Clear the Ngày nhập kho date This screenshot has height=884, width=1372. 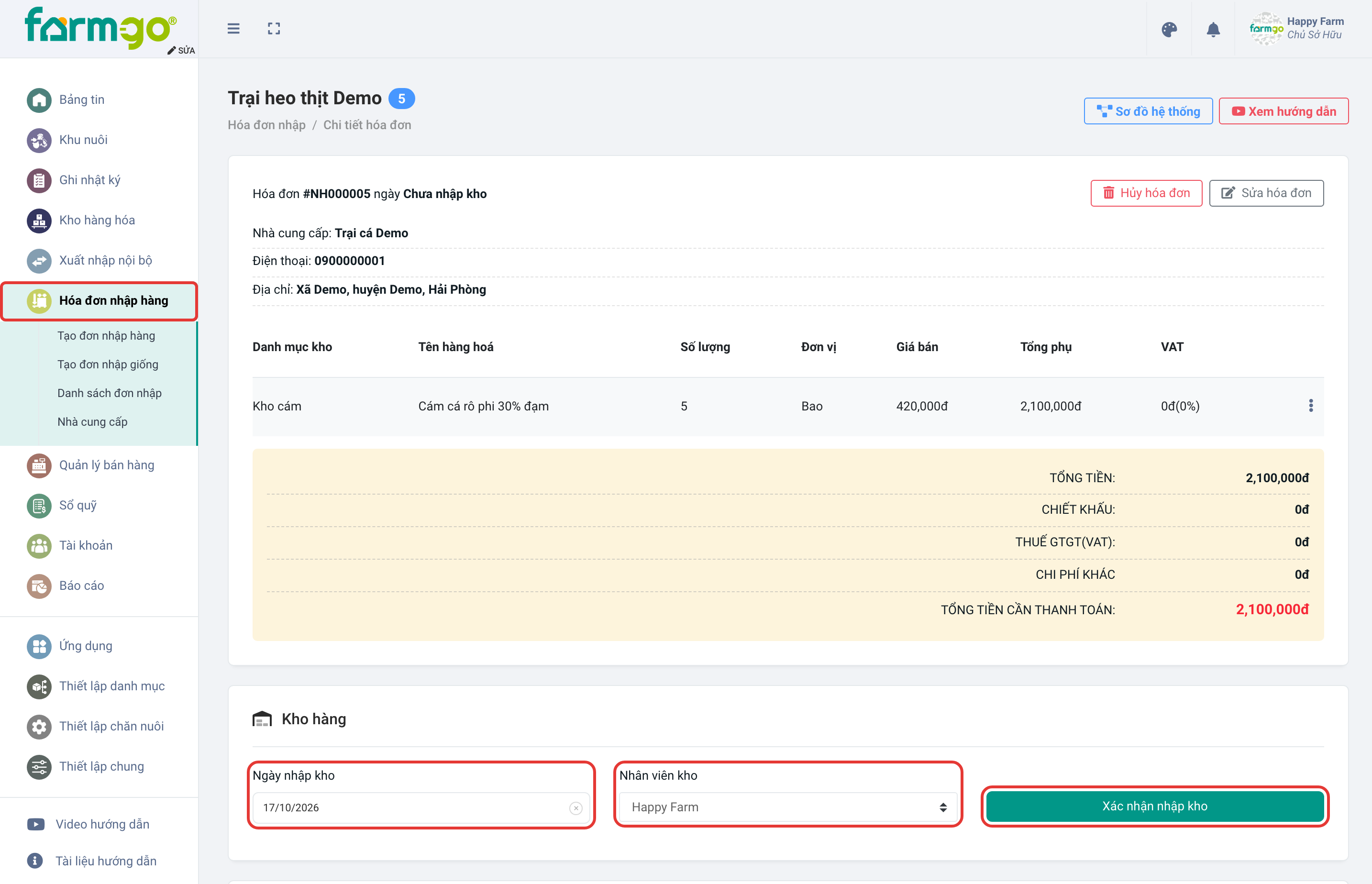576,808
